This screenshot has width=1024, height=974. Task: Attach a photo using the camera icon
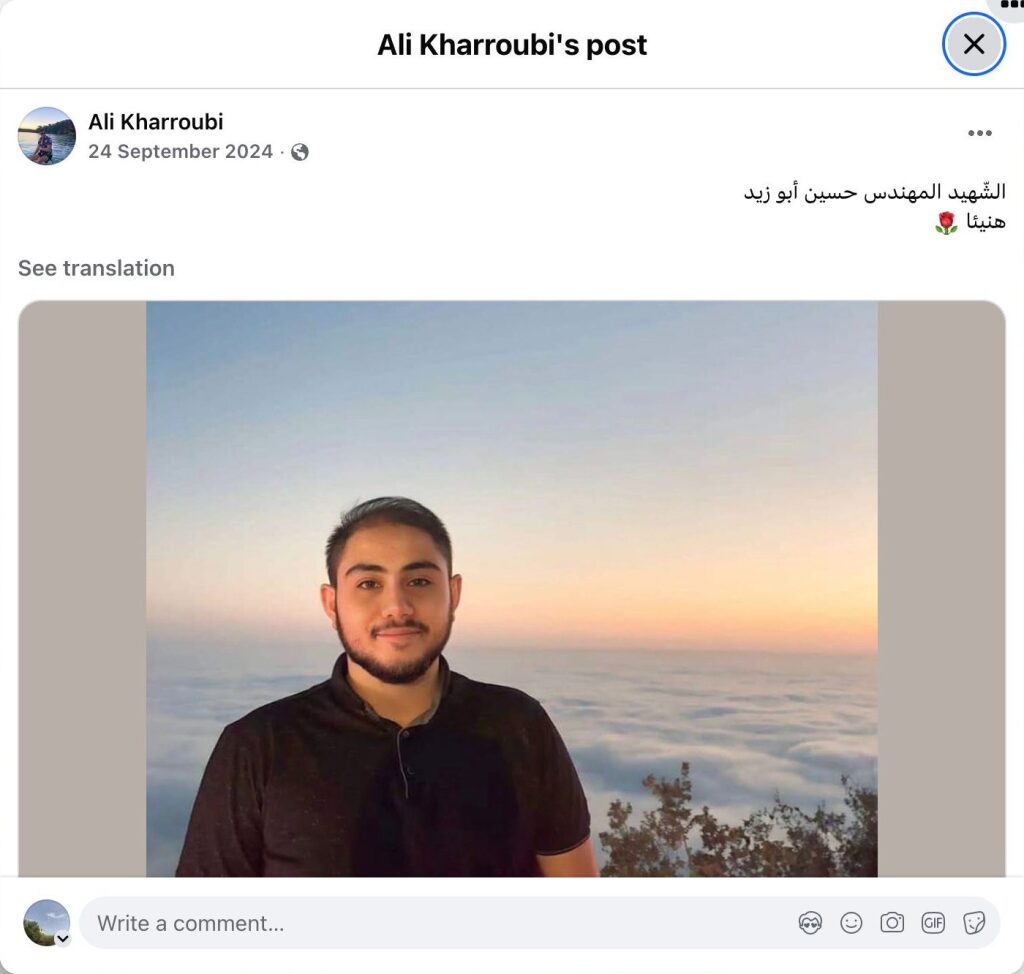[892, 923]
